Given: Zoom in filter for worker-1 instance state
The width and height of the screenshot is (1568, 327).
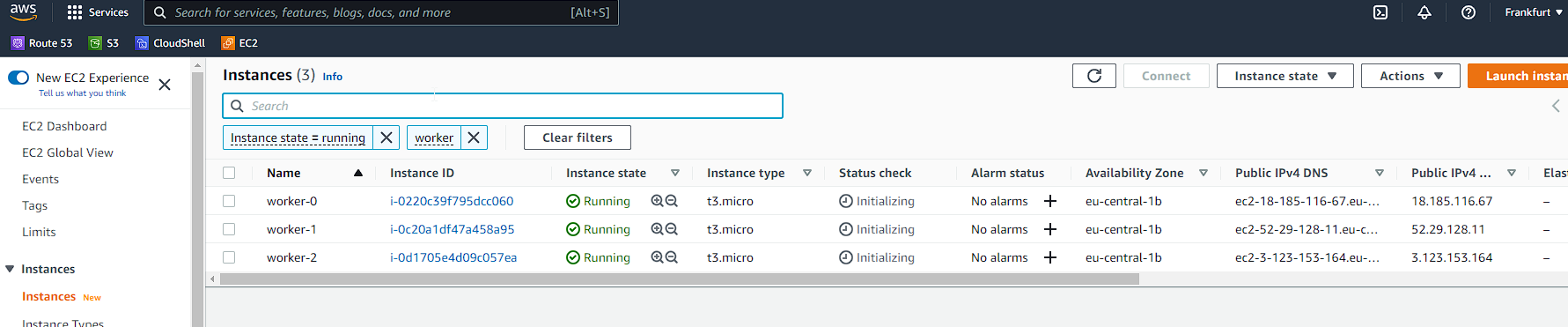Looking at the screenshot, I should pos(657,229).
